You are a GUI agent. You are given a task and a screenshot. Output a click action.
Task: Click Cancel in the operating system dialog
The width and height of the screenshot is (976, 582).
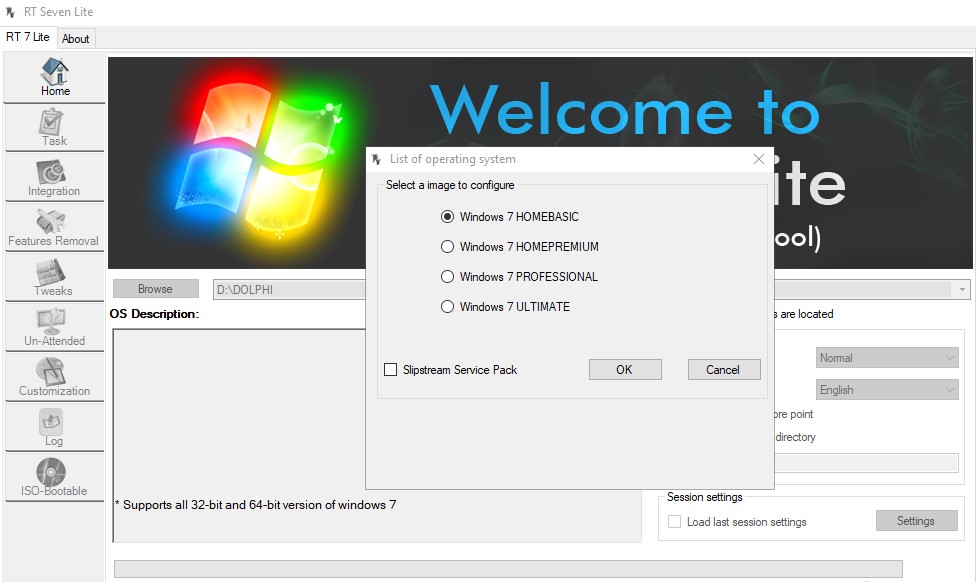tap(723, 370)
